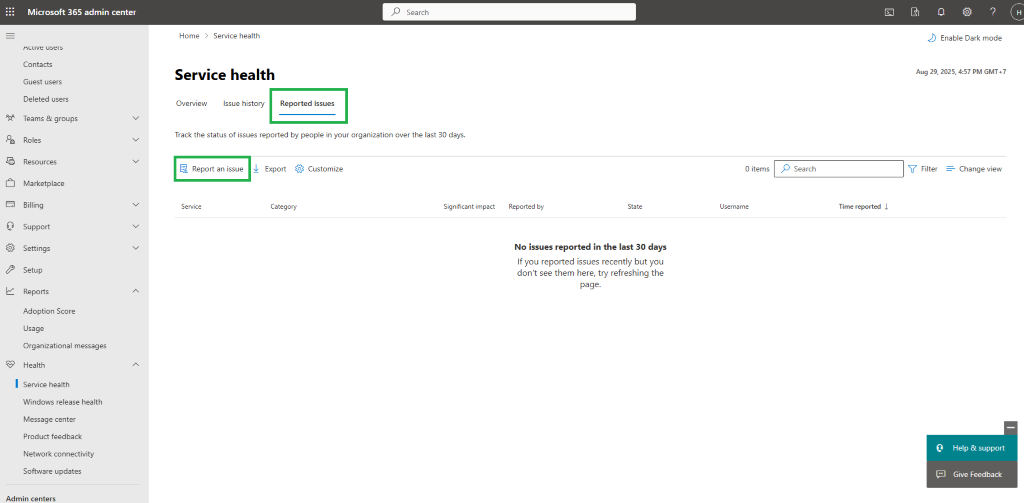
Task: Click the Change view list icon
Action: coord(950,169)
